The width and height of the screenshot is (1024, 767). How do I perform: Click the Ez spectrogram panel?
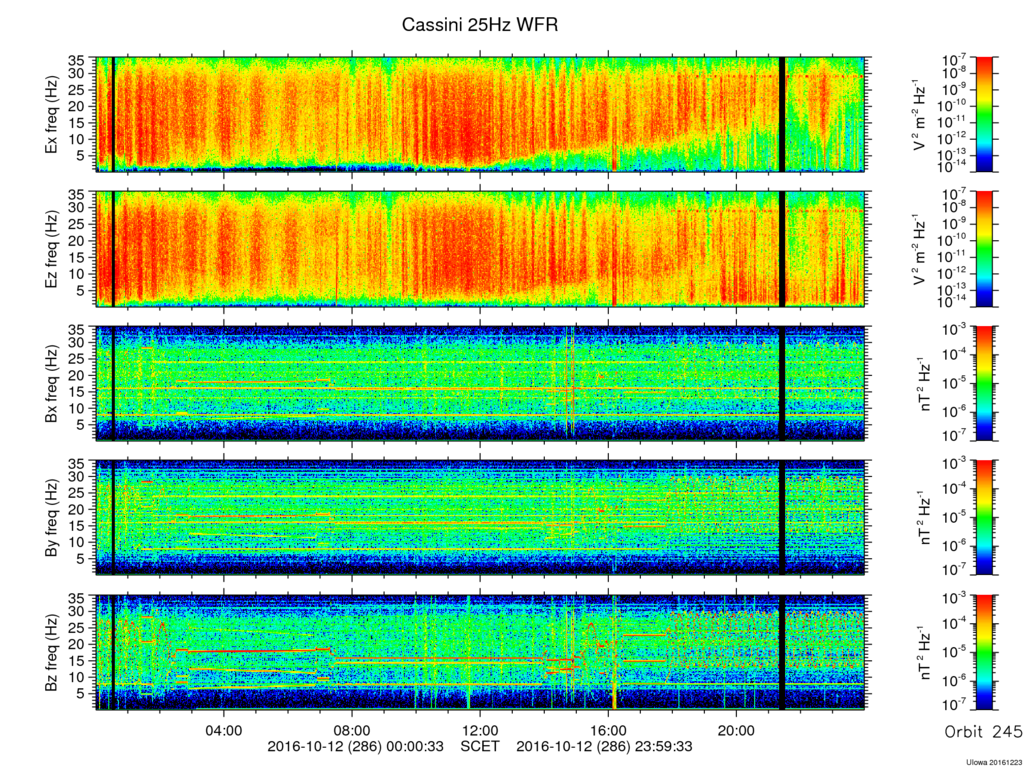tap(481, 249)
